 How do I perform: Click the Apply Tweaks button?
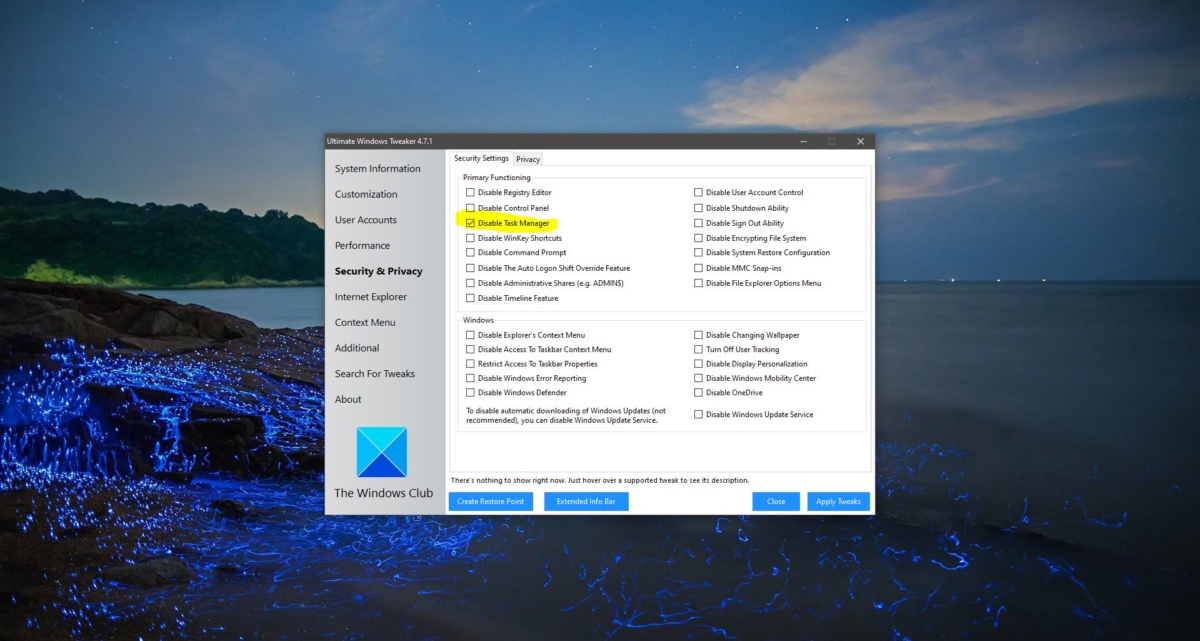coord(838,501)
